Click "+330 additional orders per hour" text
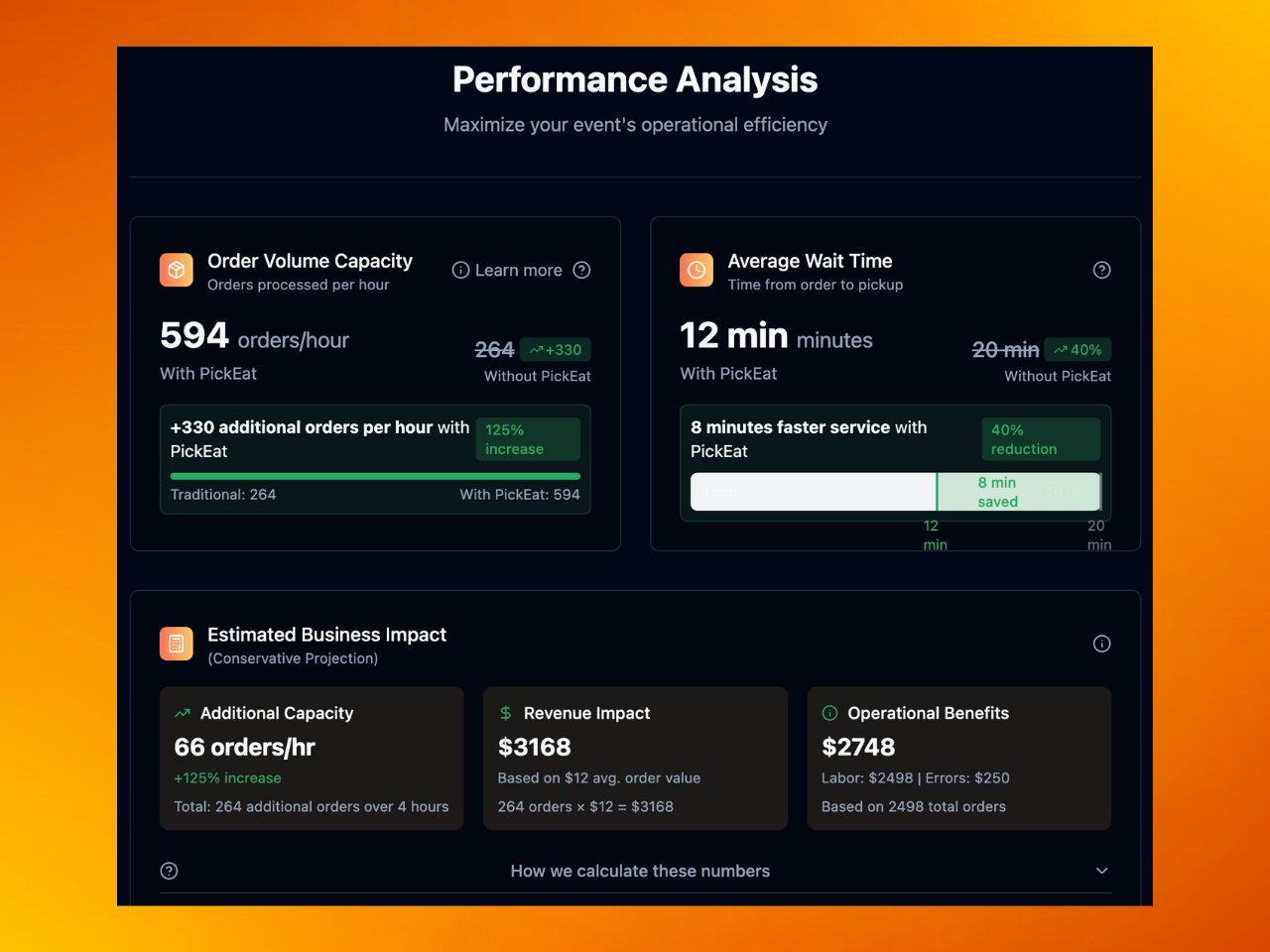This screenshot has height=952, width=1270. [302, 427]
